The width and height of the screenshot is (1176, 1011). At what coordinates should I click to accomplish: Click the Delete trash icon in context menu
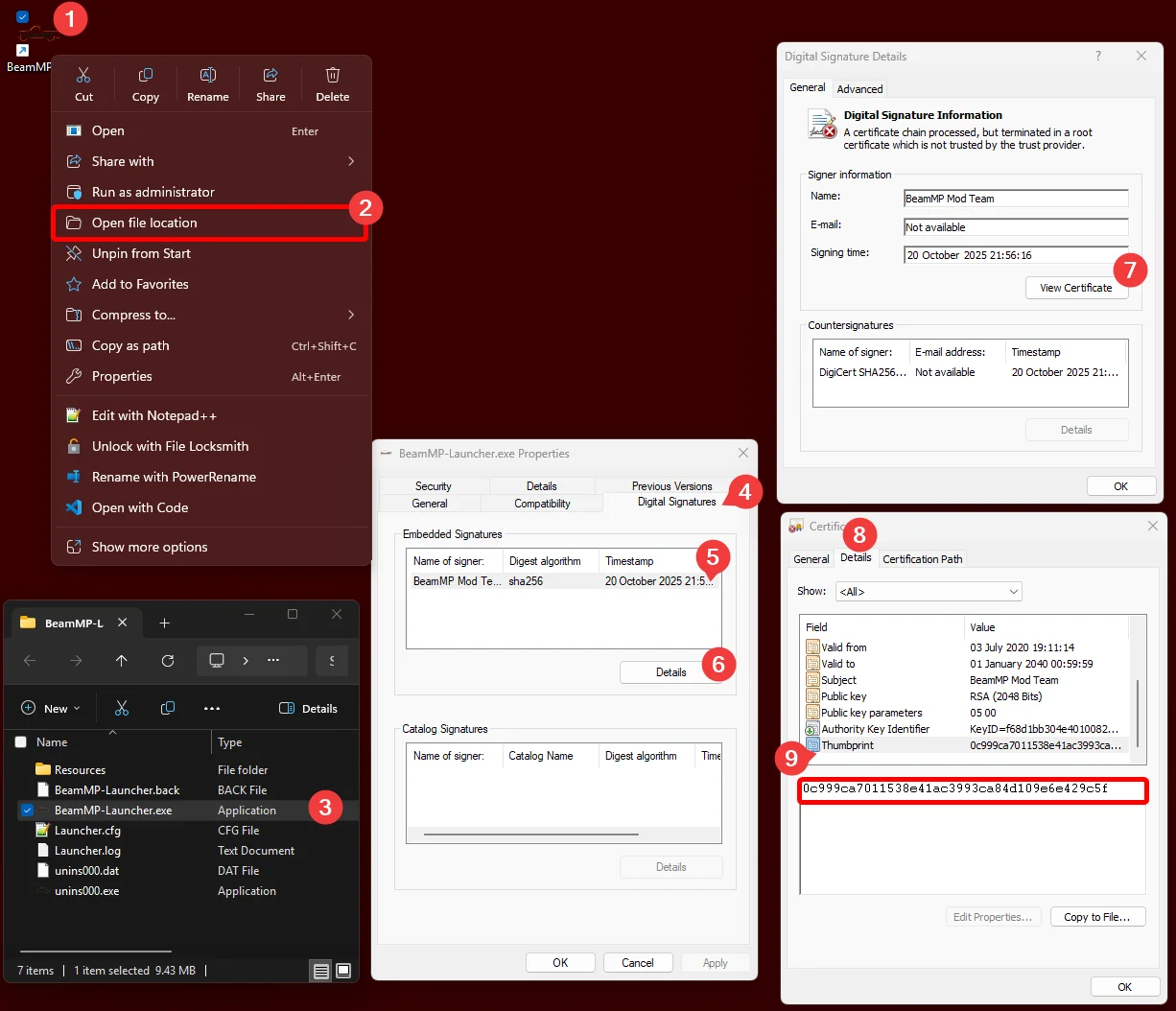pos(333,76)
